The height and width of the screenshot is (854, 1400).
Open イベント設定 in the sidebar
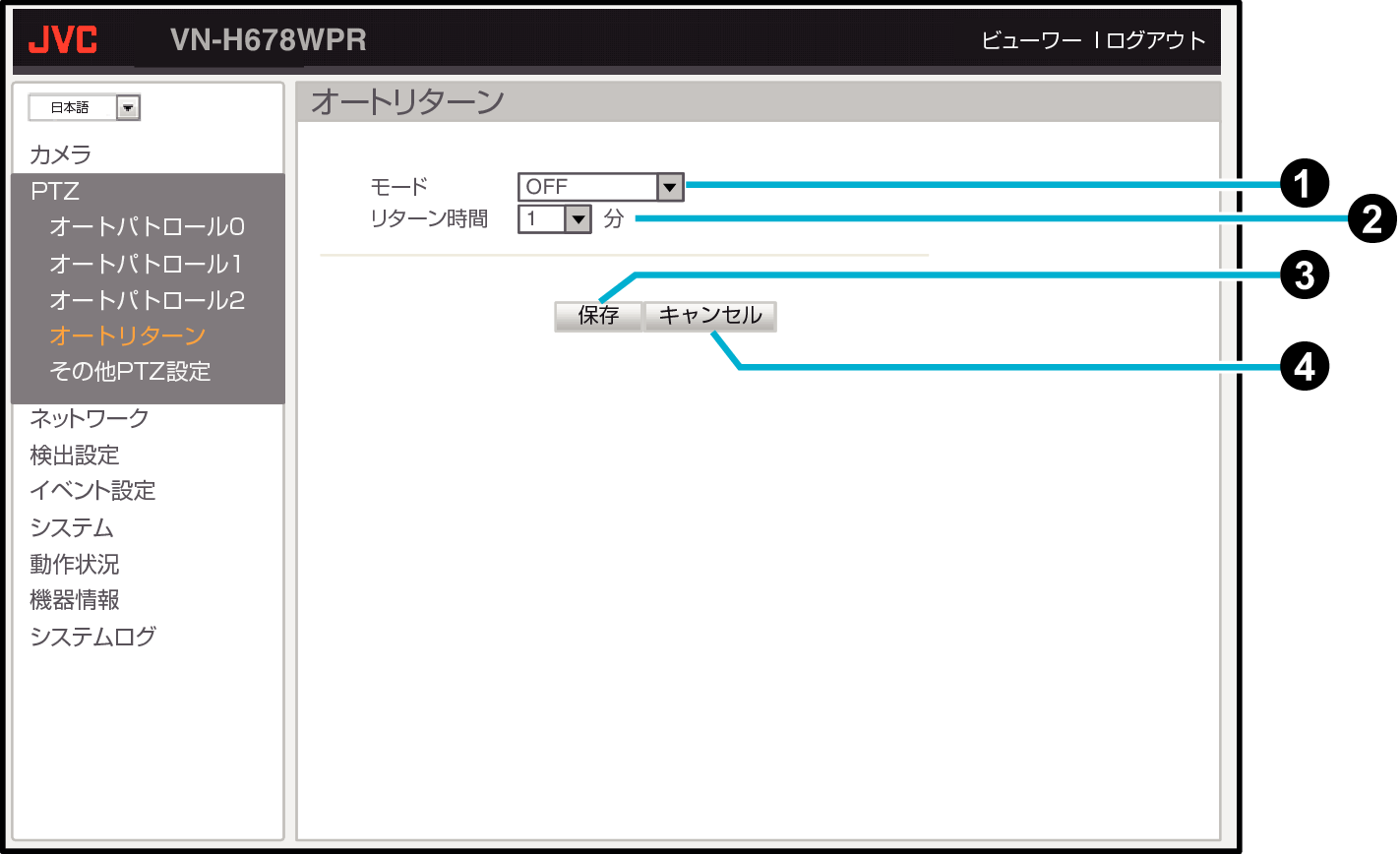point(92,490)
